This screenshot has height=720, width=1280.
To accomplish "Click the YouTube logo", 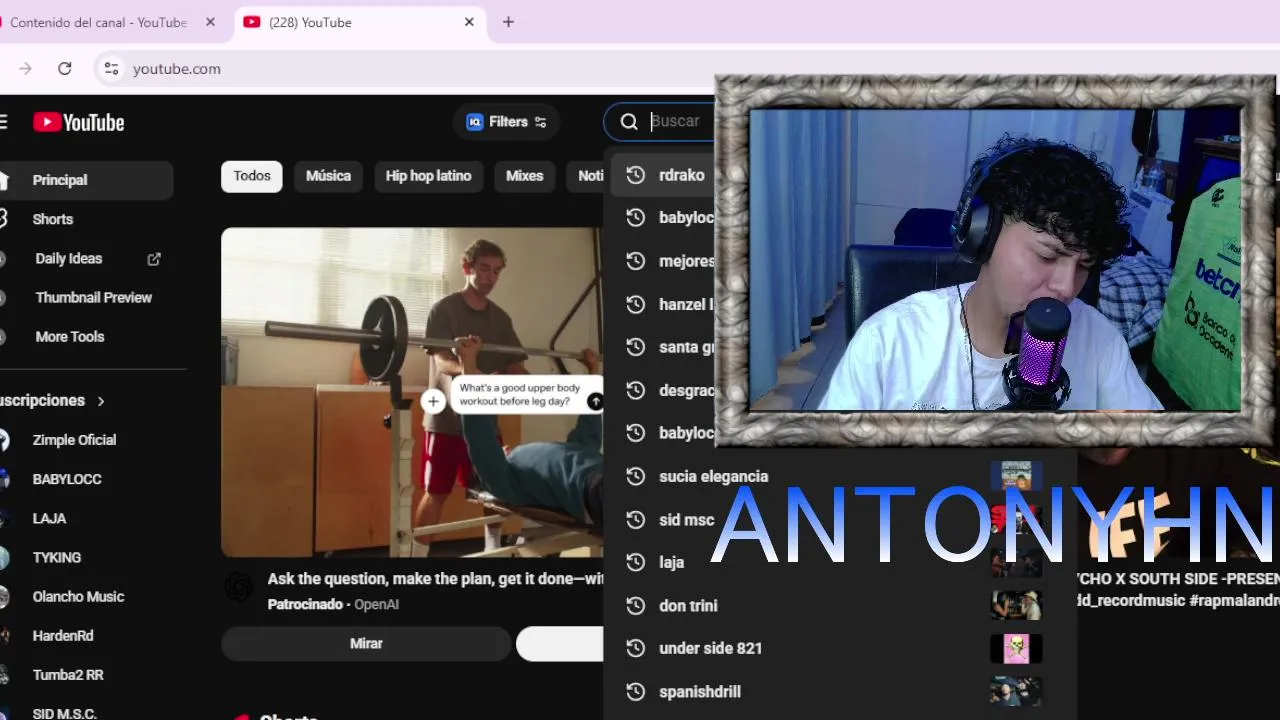I will 79,122.
